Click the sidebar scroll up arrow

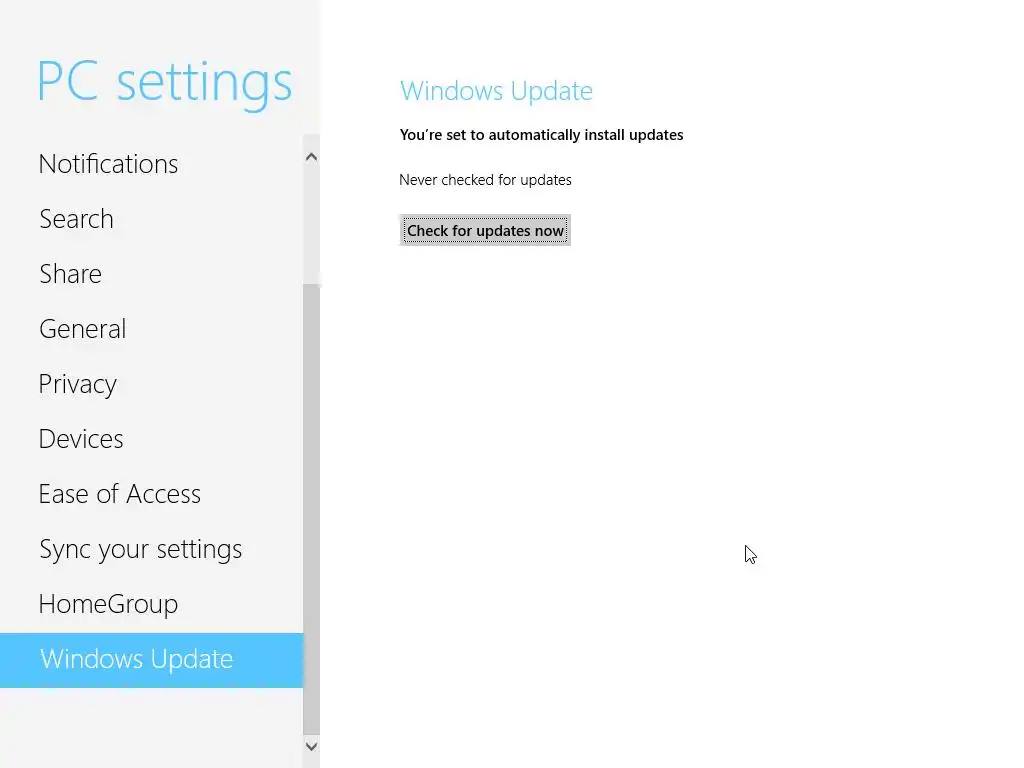[x=312, y=157]
